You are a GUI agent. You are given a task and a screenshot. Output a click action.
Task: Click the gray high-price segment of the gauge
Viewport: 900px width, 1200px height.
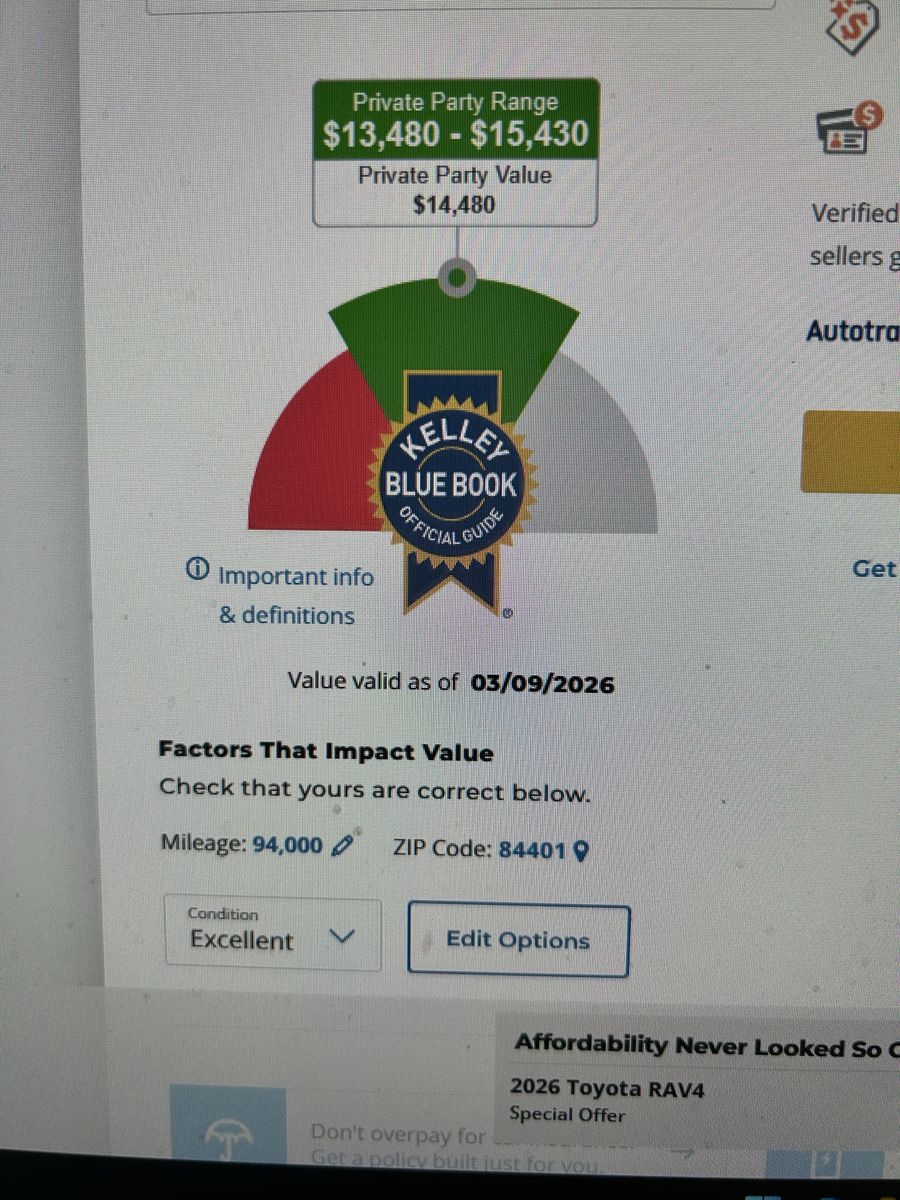click(x=598, y=450)
